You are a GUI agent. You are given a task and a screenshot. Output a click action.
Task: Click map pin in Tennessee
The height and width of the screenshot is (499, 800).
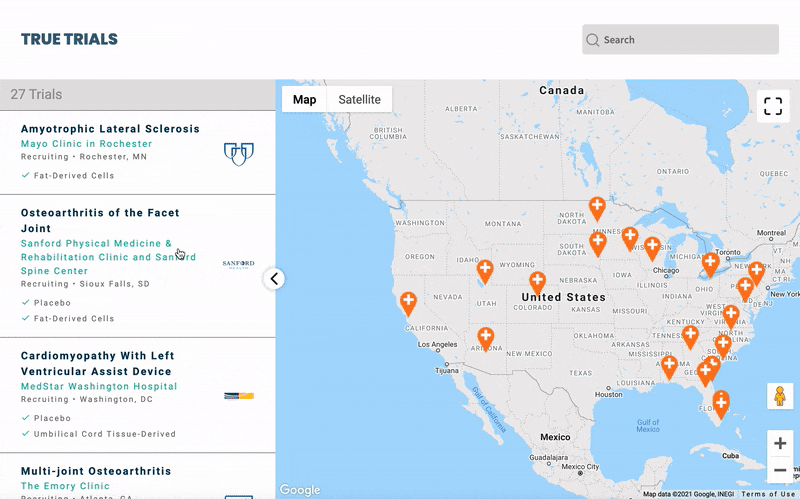tap(690, 337)
